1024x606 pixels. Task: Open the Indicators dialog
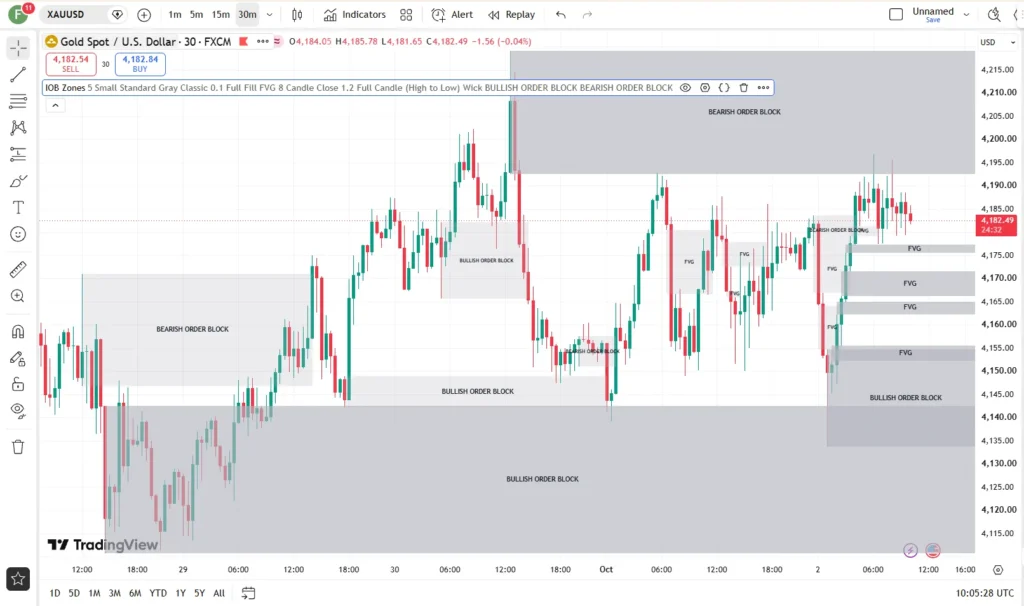[355, 14]
